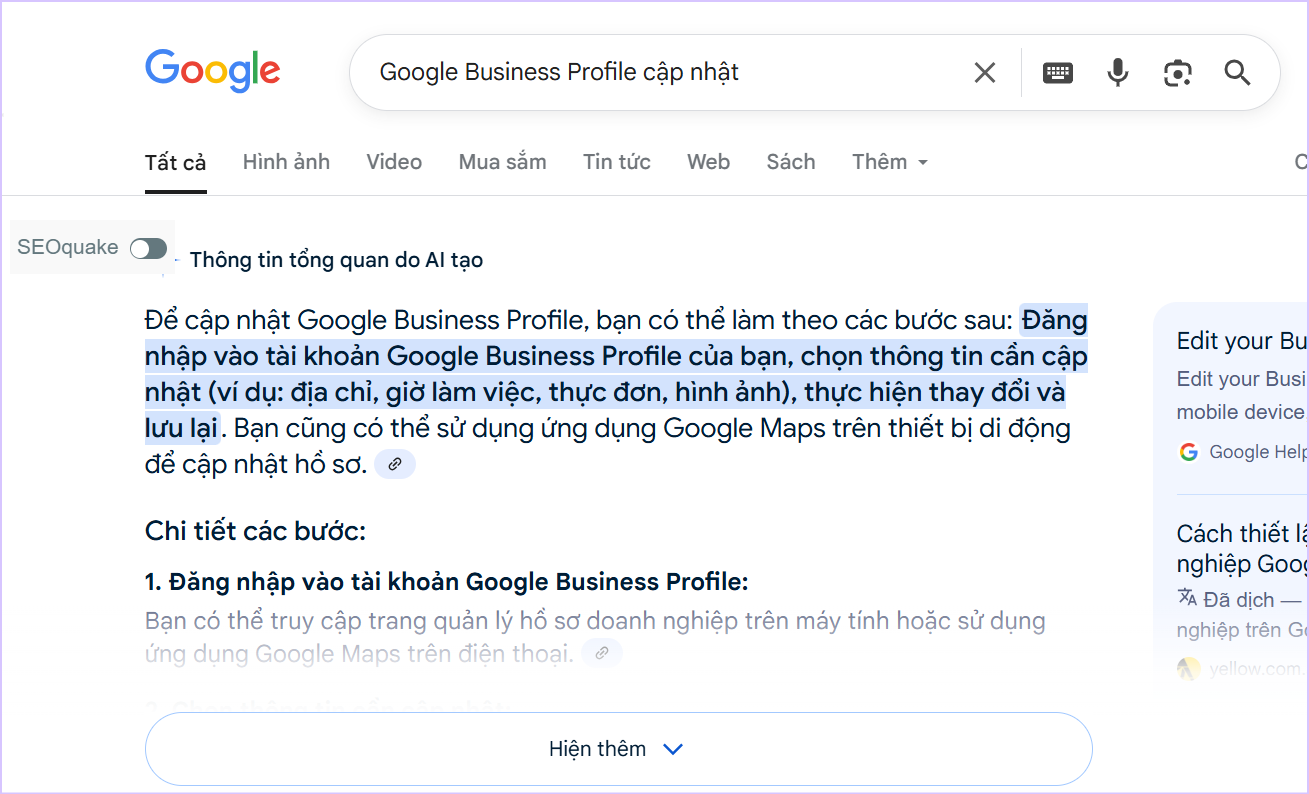This screenshot has width=1309, height=794.
Task: Switch to the 'Web' tab
Action: click(708, 162)
